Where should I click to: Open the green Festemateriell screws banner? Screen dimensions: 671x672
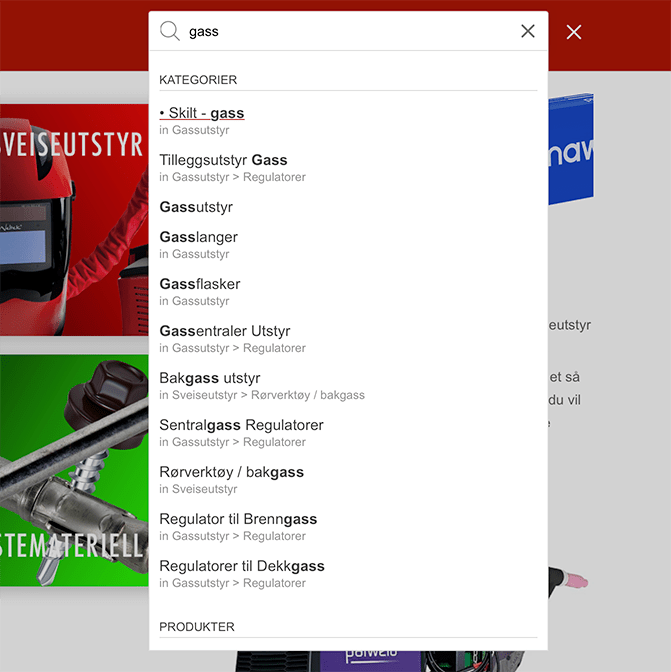(74, 470)
